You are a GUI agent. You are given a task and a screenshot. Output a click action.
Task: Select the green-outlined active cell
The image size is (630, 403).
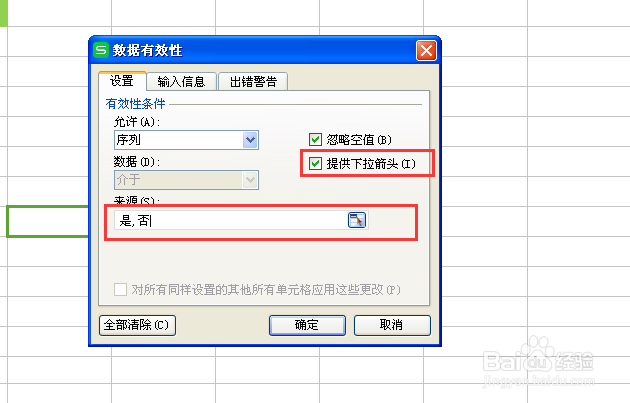click(x=47, y=221)
